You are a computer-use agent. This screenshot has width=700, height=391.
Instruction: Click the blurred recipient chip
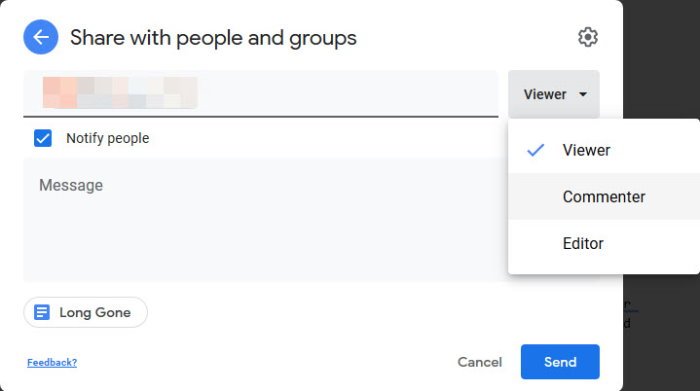120,93
